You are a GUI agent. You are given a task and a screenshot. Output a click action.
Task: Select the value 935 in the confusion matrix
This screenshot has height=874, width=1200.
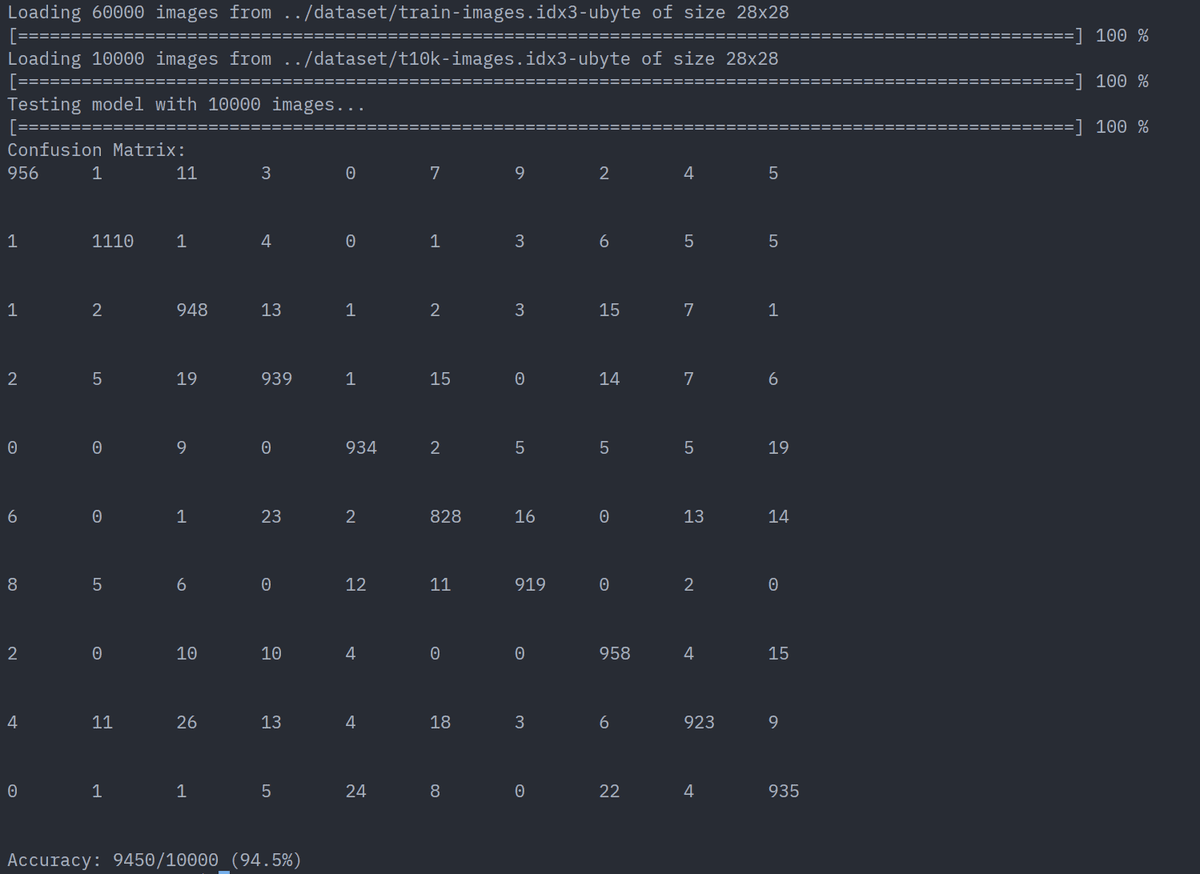(782, 790)
